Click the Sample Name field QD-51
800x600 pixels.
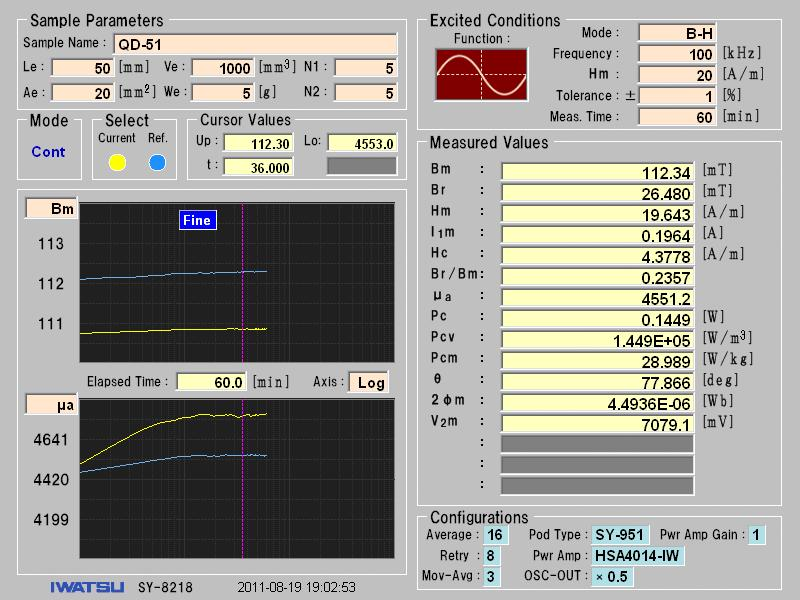click(255, 44)
